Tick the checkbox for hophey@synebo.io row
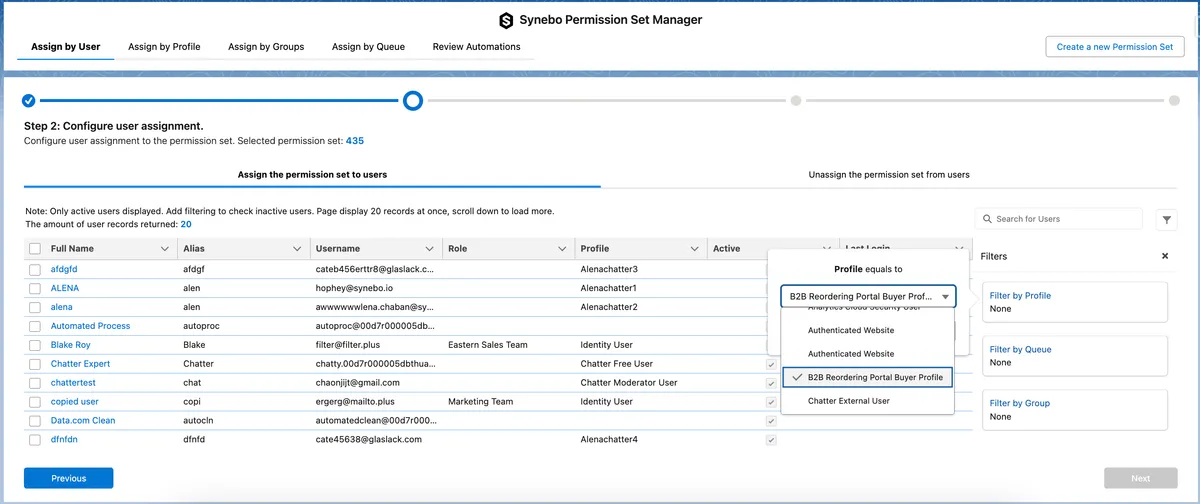1200x504 pixels. coord(35,288)
